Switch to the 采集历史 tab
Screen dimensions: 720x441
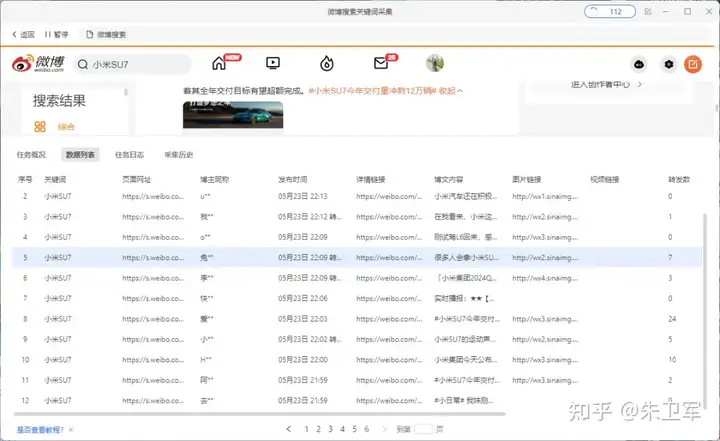pos(179,155)
